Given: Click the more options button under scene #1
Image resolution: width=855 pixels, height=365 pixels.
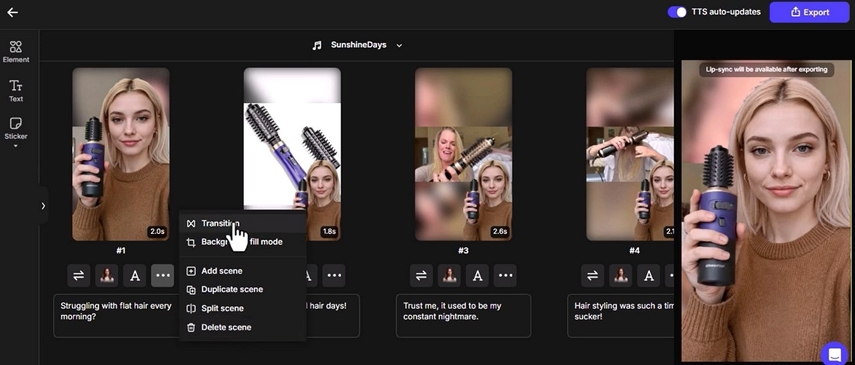Looking at the screenshot, I should coord(162,276).
